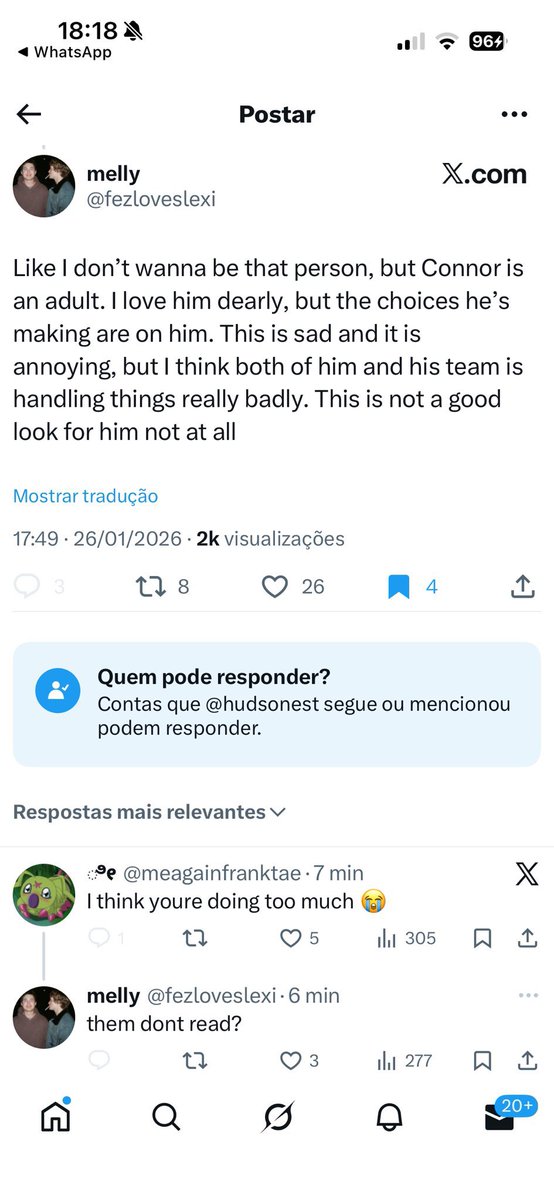Tap the back arrow next to Postar
Screen dimensions: 554x1200
(29, 114)
